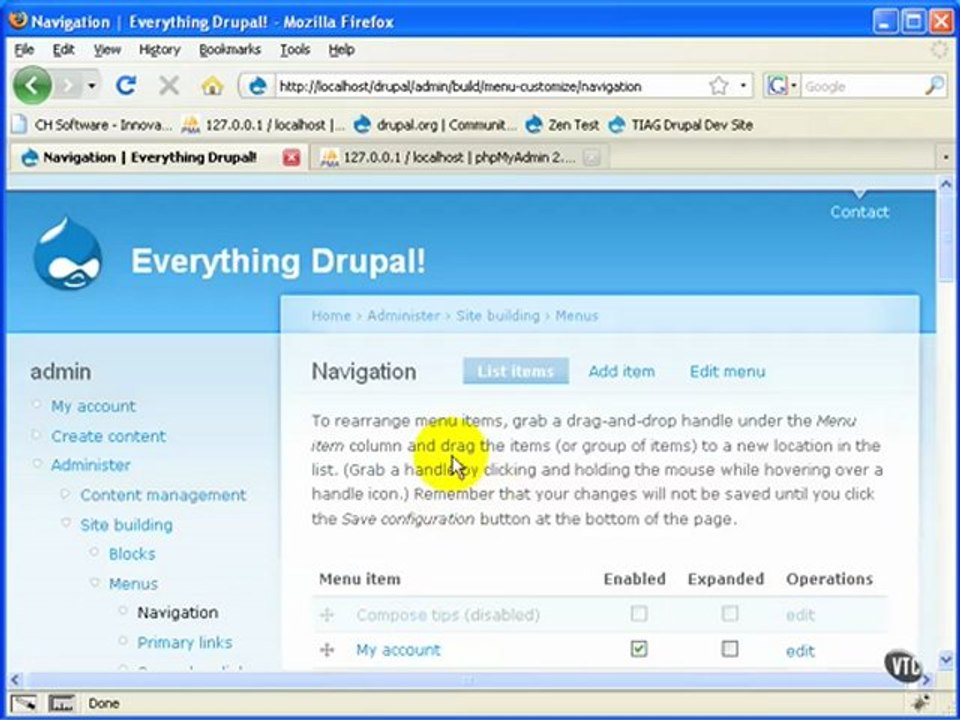The image size is (960, 720).
Task: Click edit for the My account row
Action: (800, 651)
